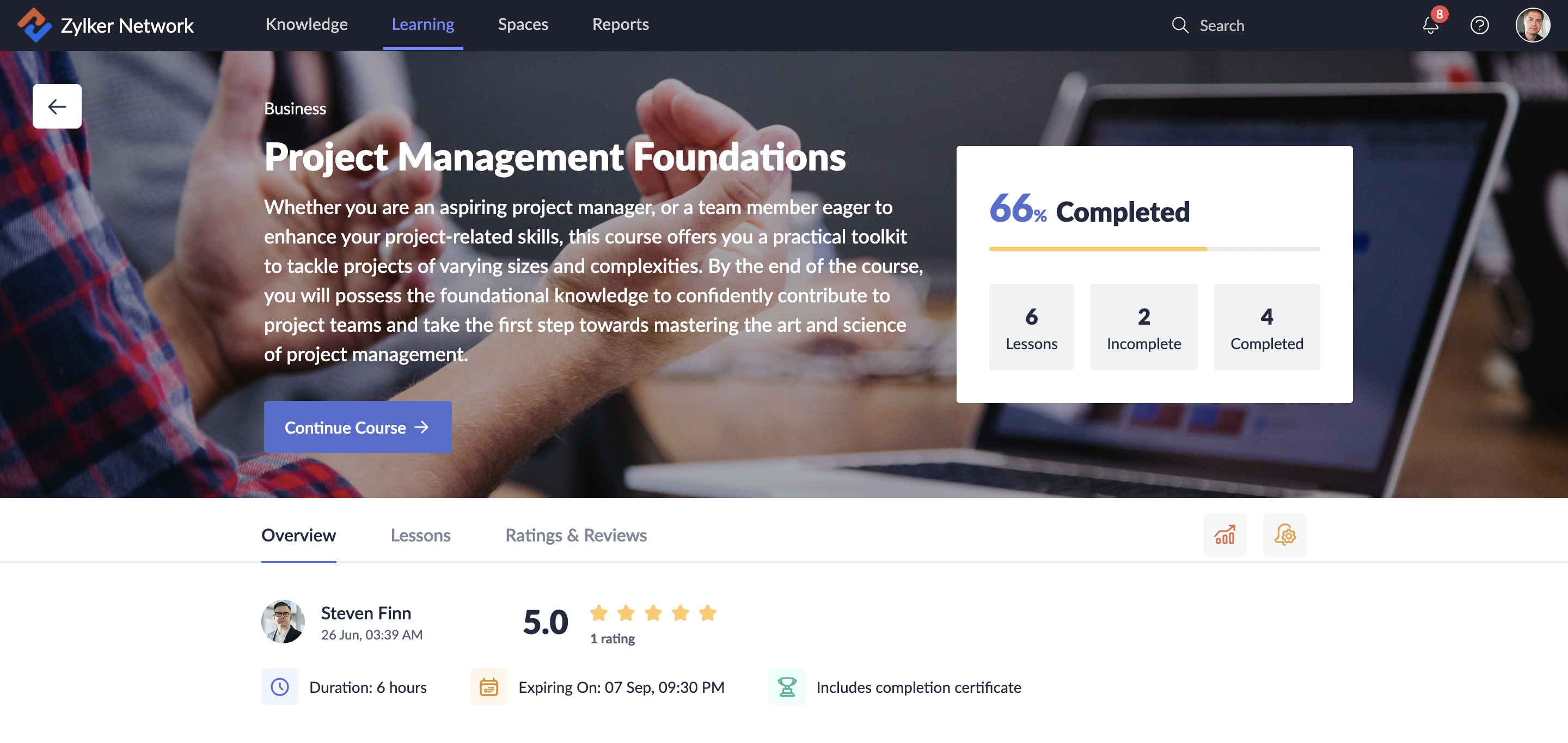This screenshot has height=743, width=1568.
Task: Click the Zylker Network brand name
Action: (x=127, y=26)
